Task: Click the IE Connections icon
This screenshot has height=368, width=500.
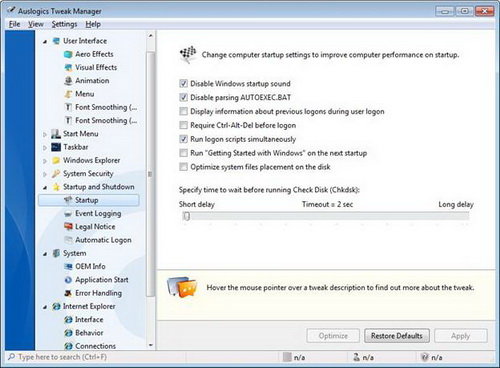Action: tap(68, 346)
